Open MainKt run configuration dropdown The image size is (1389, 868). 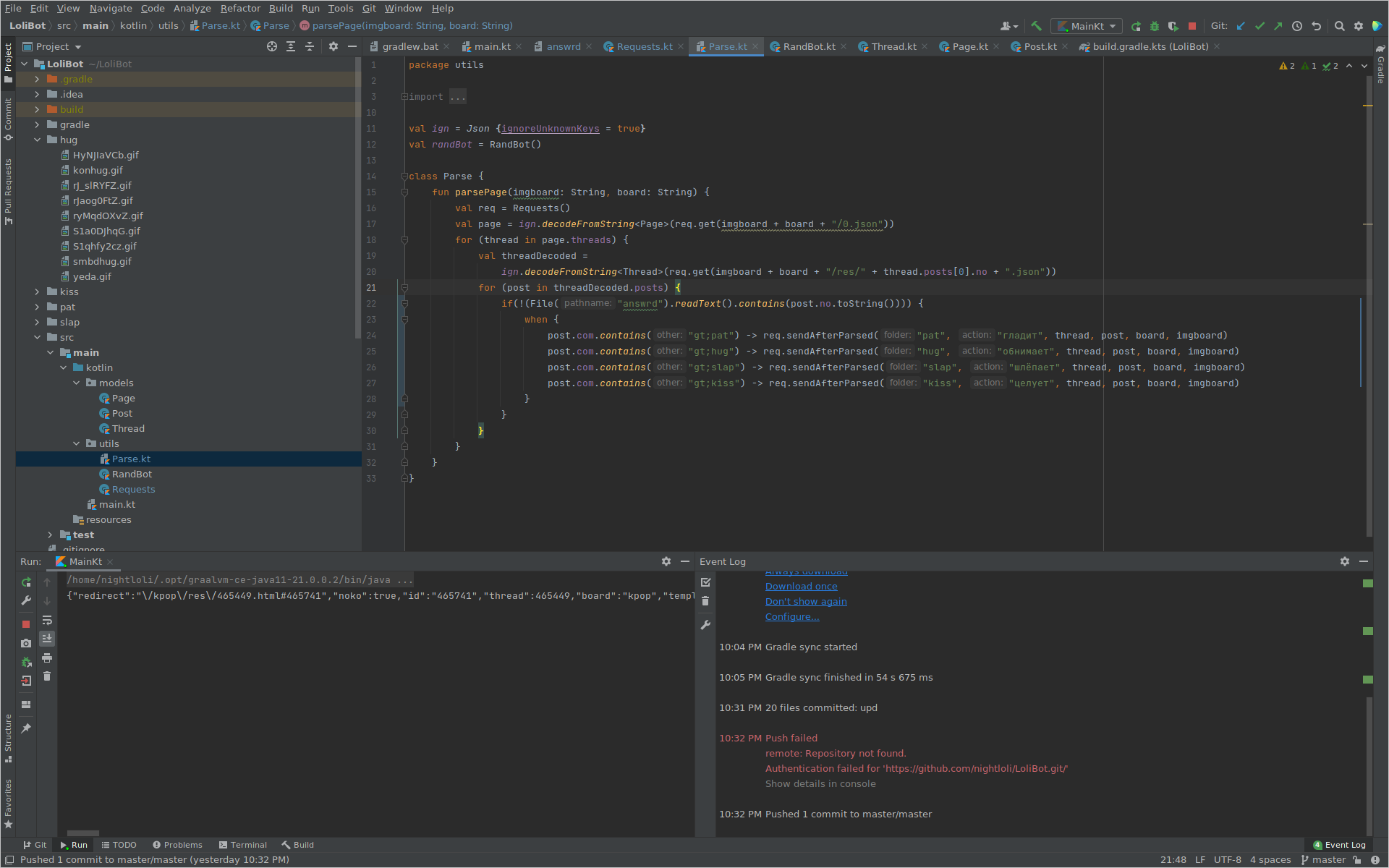point(1087,26)
